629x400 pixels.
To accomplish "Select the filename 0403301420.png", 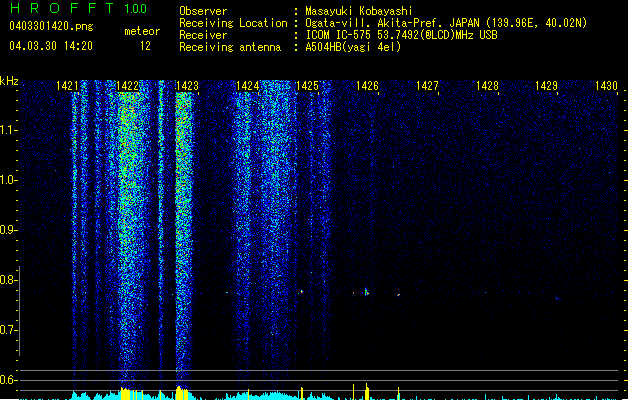I will click(51, 27).
